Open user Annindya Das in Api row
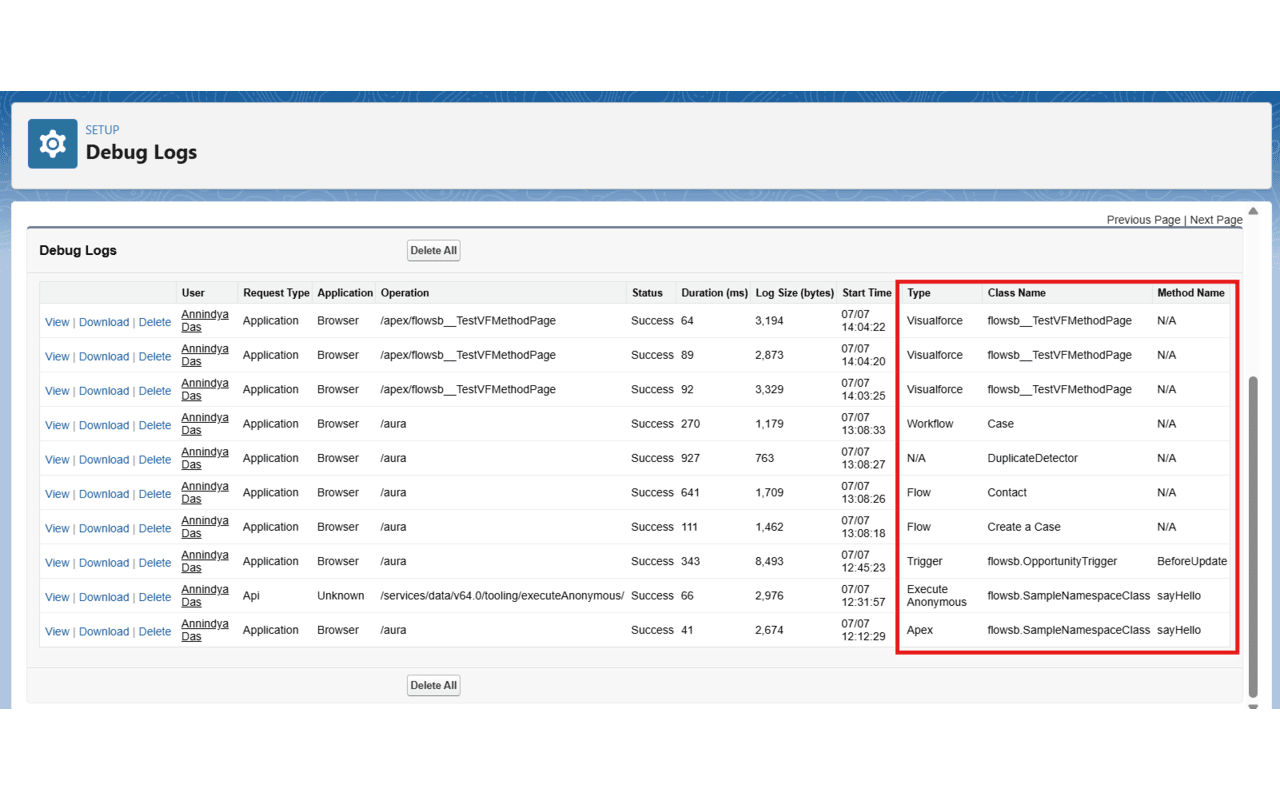 pos(205,596)
